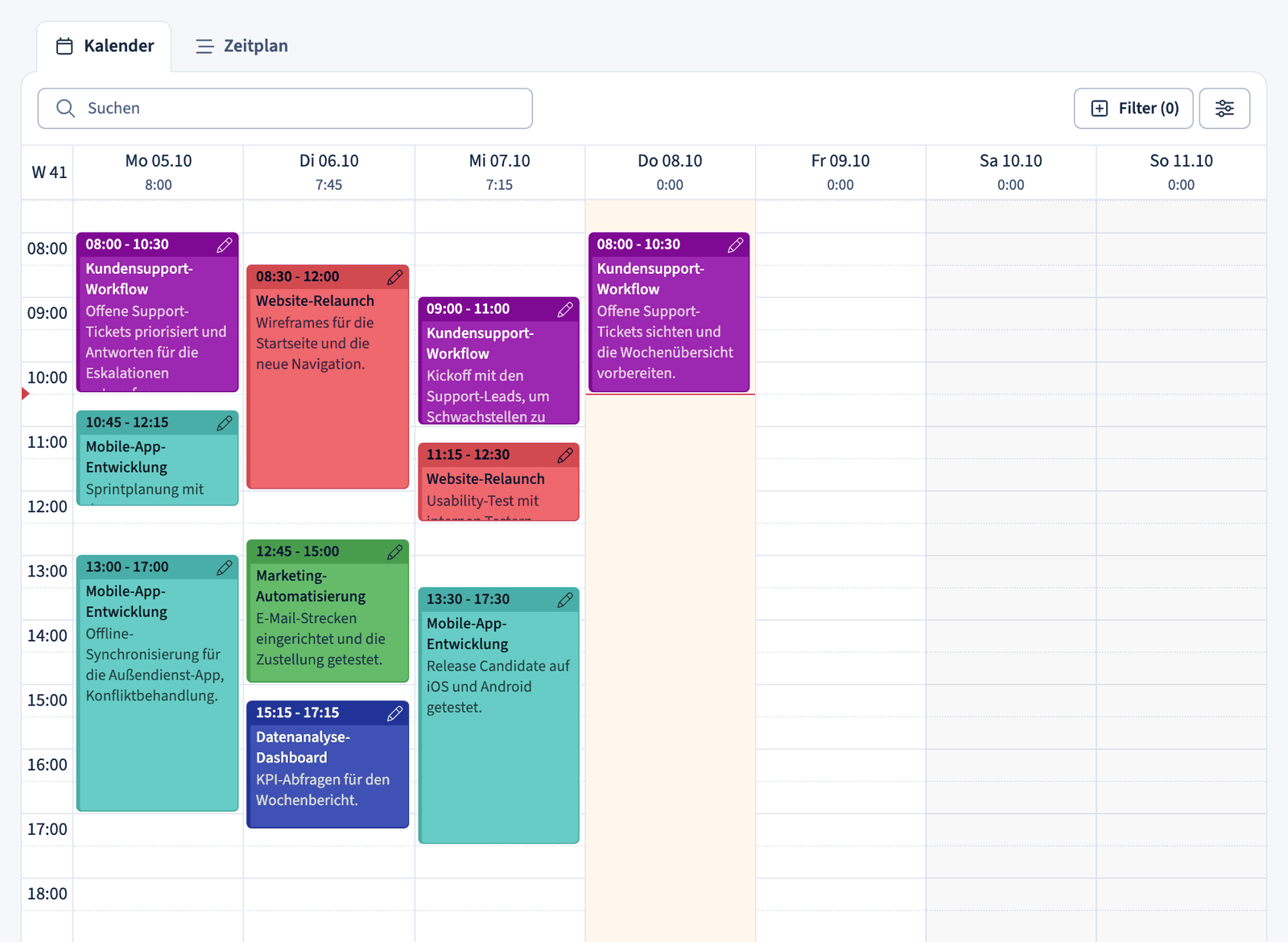This screenshot has height=942, width=1288.
Task: Select the Di 06.10 day header
Action: click(x=329, y=172)
